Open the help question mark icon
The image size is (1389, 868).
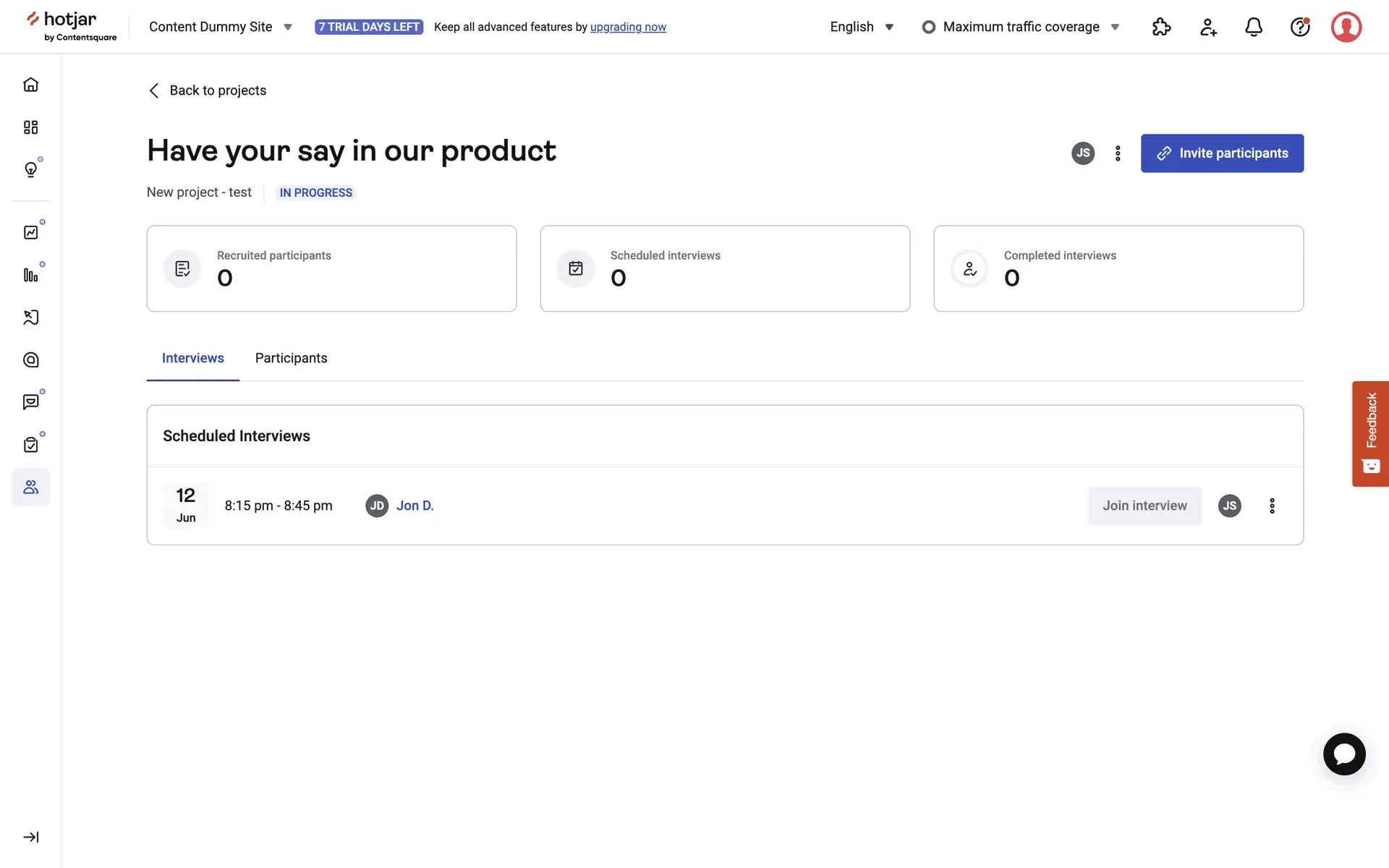point(1300,27)
